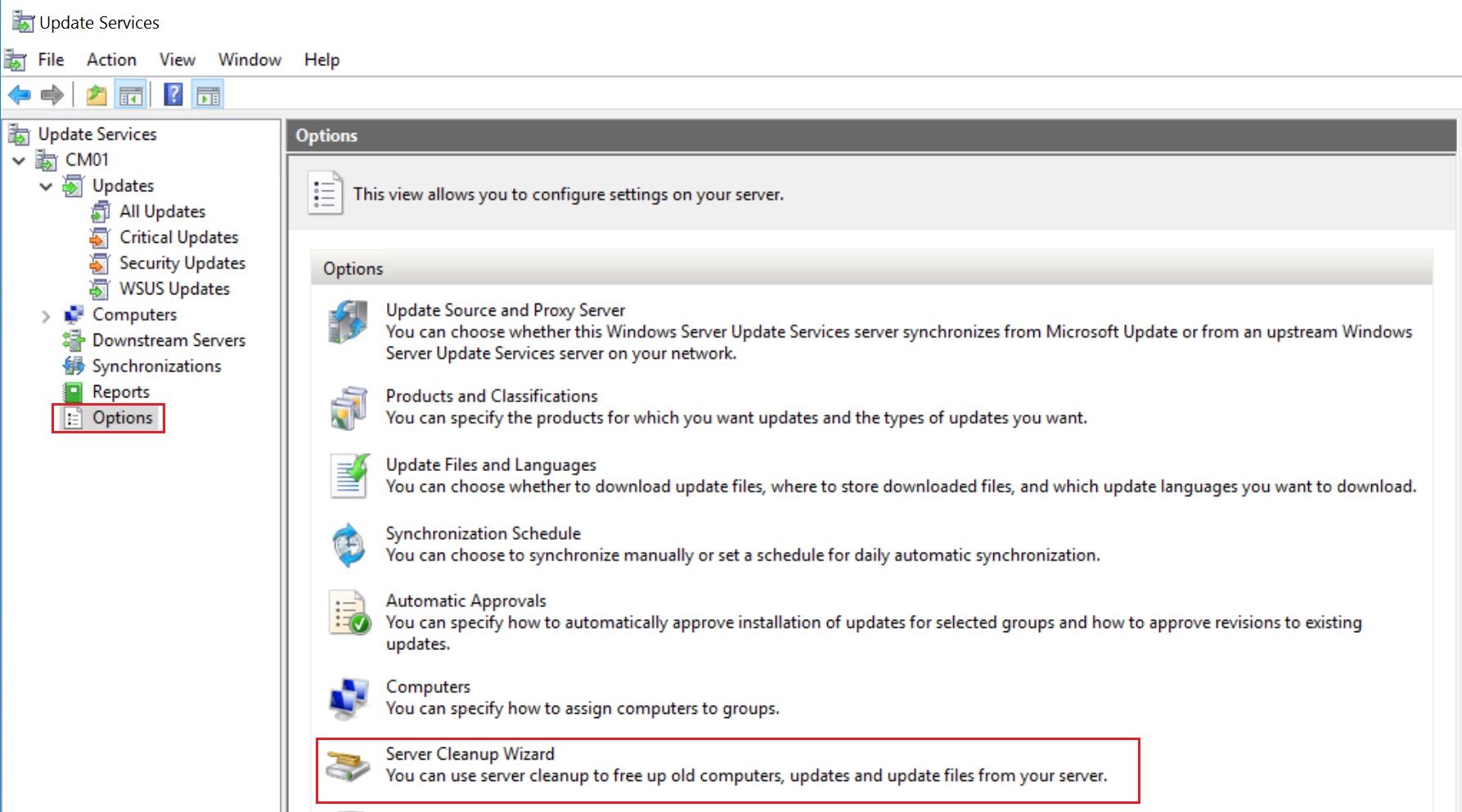Click the Update Services root node icon
Image resolution: width=1462 pixels, height=812 pixels.
19,134
